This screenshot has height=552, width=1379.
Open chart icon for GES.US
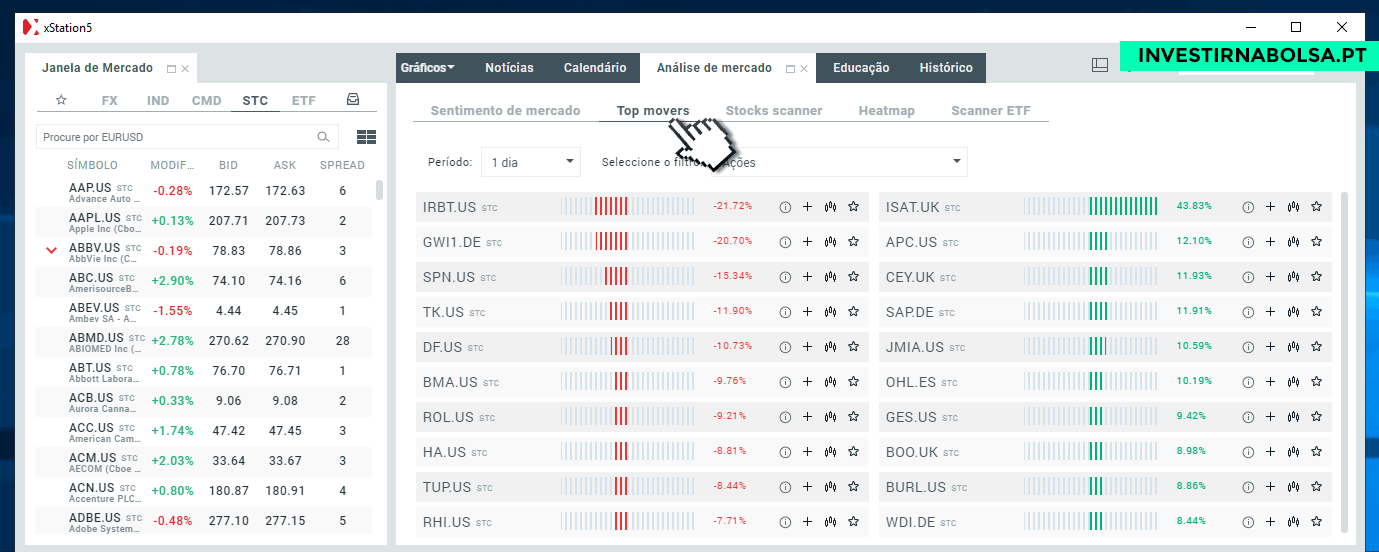point(1293,417)
